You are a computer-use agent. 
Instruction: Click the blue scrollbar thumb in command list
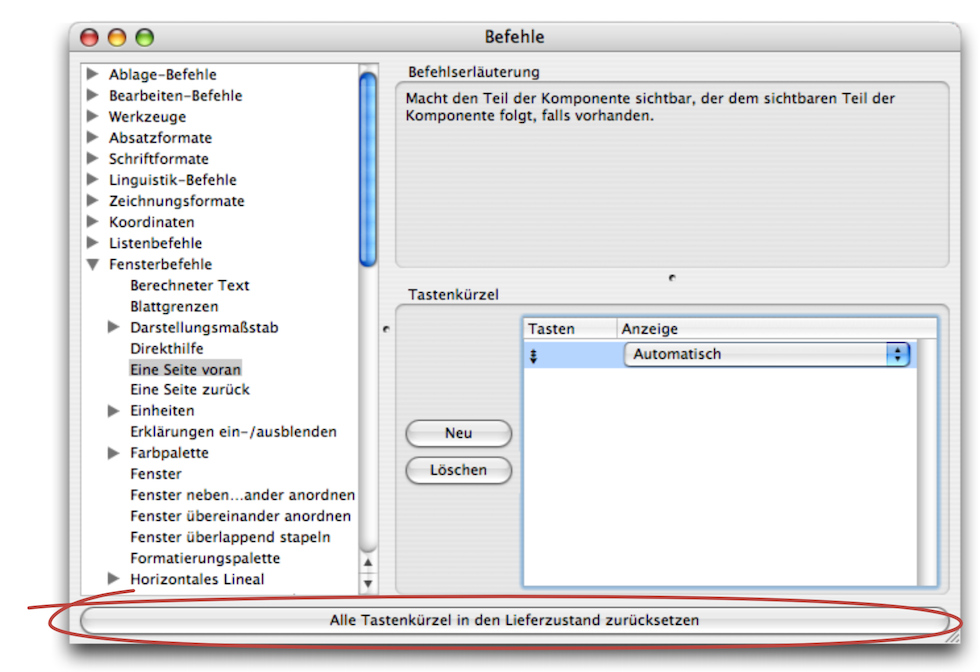click(368, 165)
